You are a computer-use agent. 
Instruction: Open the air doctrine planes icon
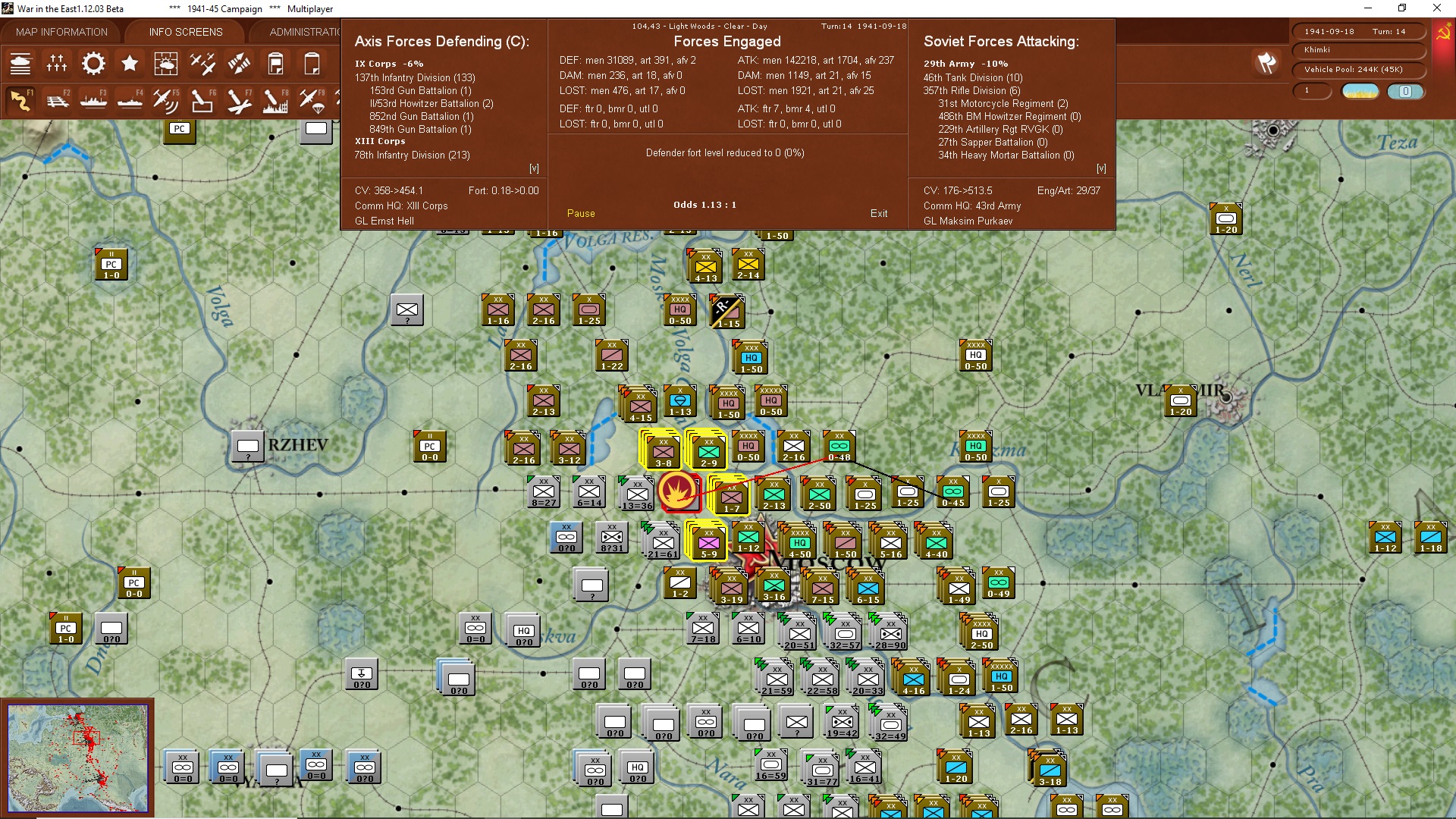coord(202,64)
